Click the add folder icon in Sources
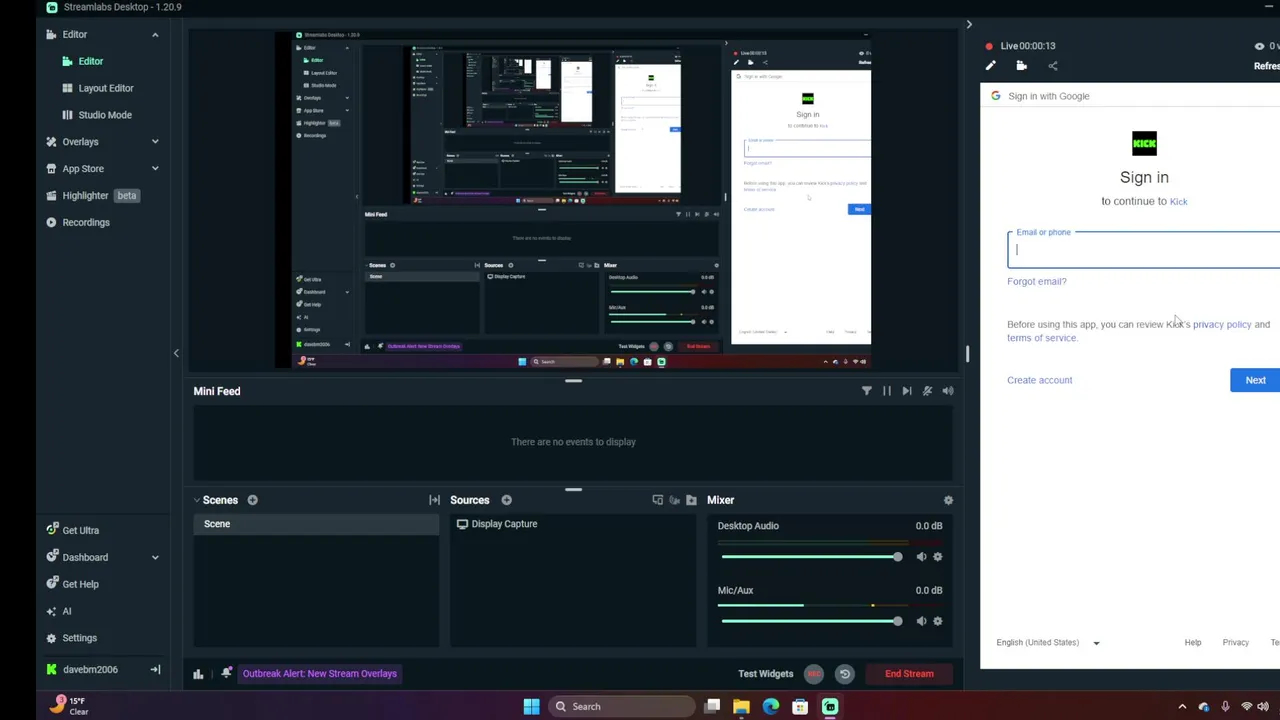 click(691, 500)
